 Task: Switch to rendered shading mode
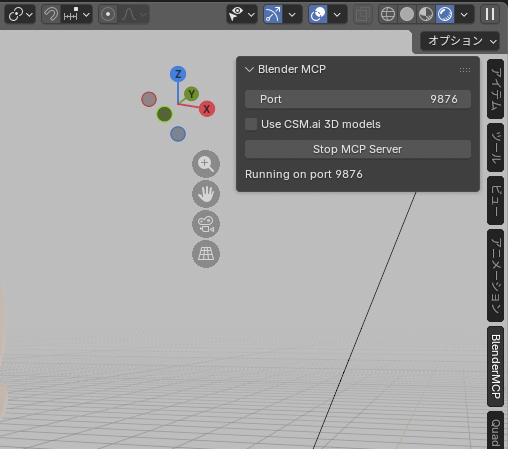[445, 14]
